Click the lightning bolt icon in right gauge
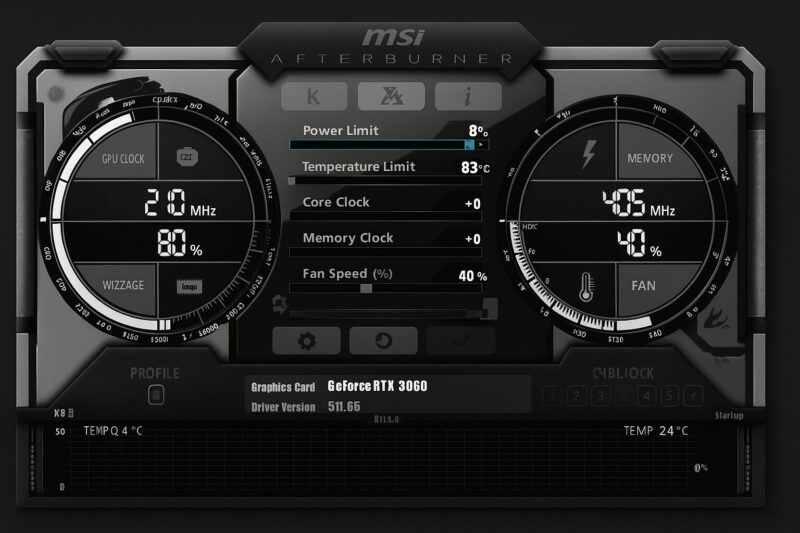The image size is (800, 533). (x=589, y=154)
